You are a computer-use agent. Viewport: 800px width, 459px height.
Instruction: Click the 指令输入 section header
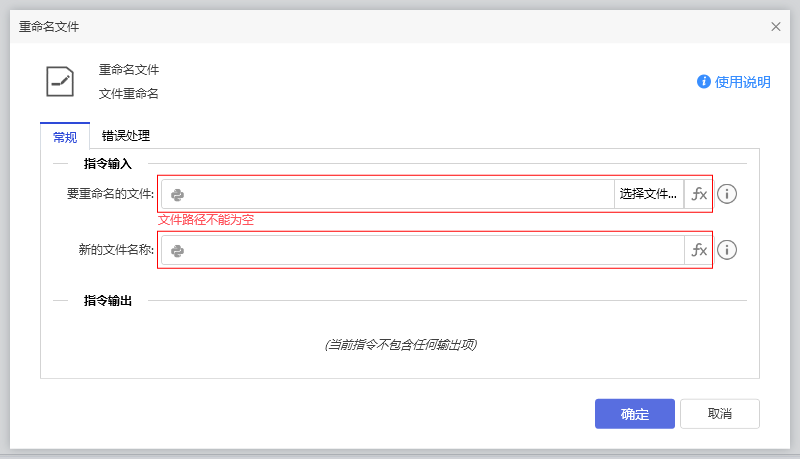point(108,163)
